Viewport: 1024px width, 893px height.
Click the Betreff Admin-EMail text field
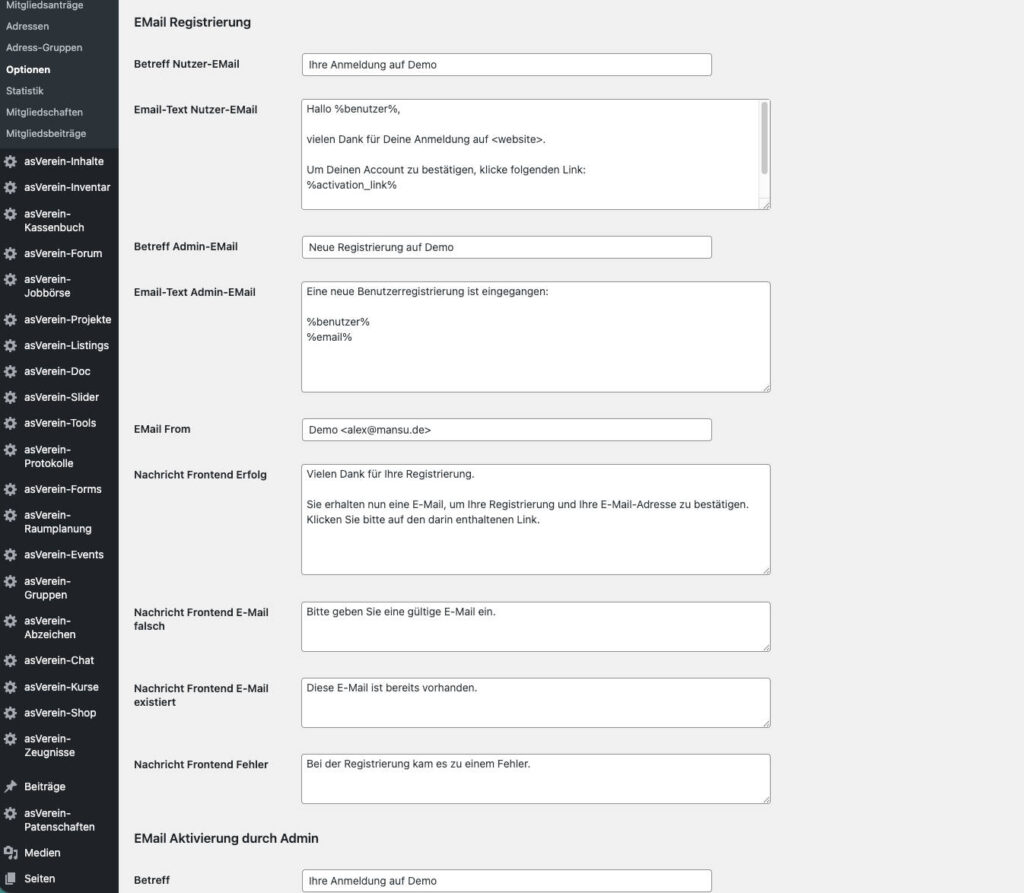506,247
